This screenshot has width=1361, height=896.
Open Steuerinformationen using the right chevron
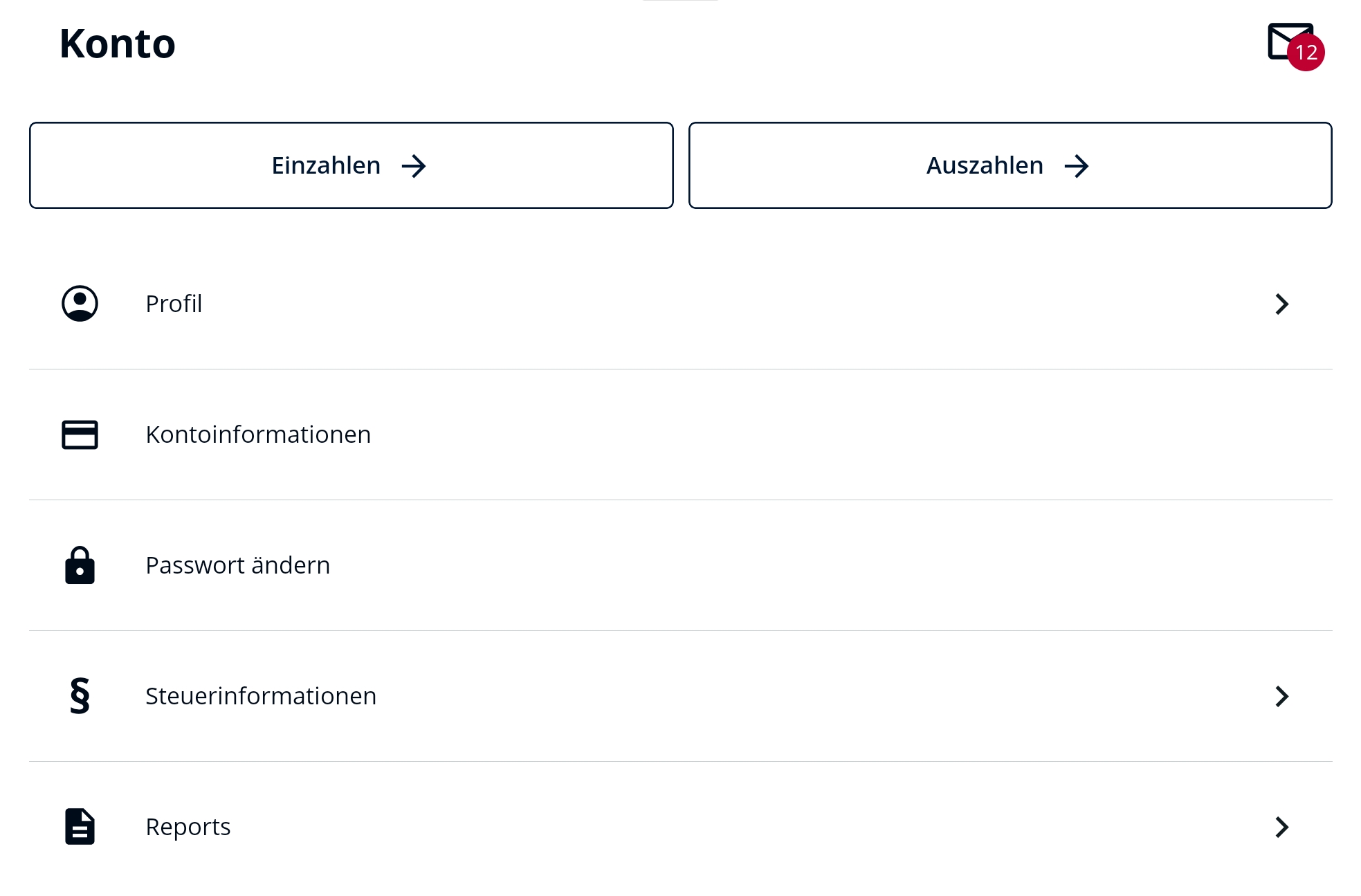click(1283, 697)
